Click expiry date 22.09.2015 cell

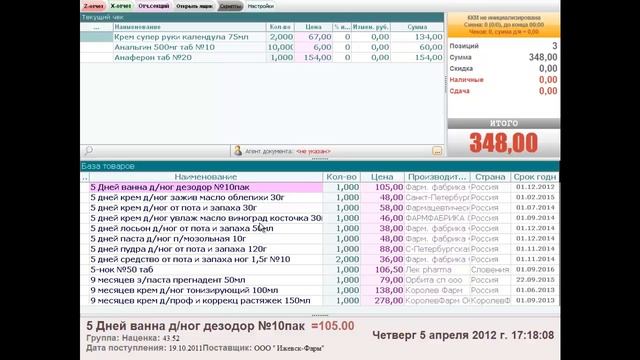(535, 280)
